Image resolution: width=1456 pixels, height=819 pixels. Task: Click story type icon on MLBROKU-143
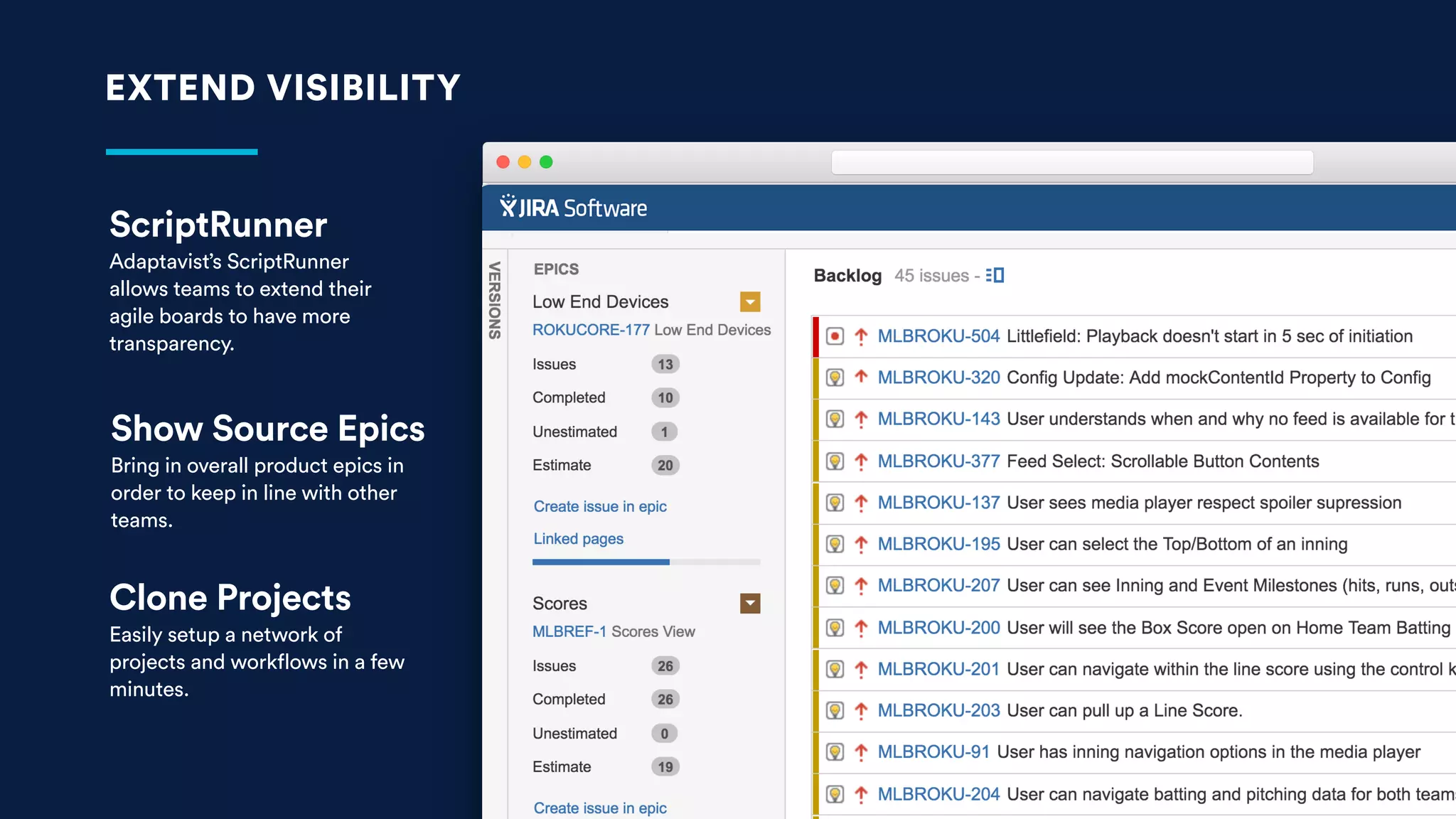coord(835,419)
